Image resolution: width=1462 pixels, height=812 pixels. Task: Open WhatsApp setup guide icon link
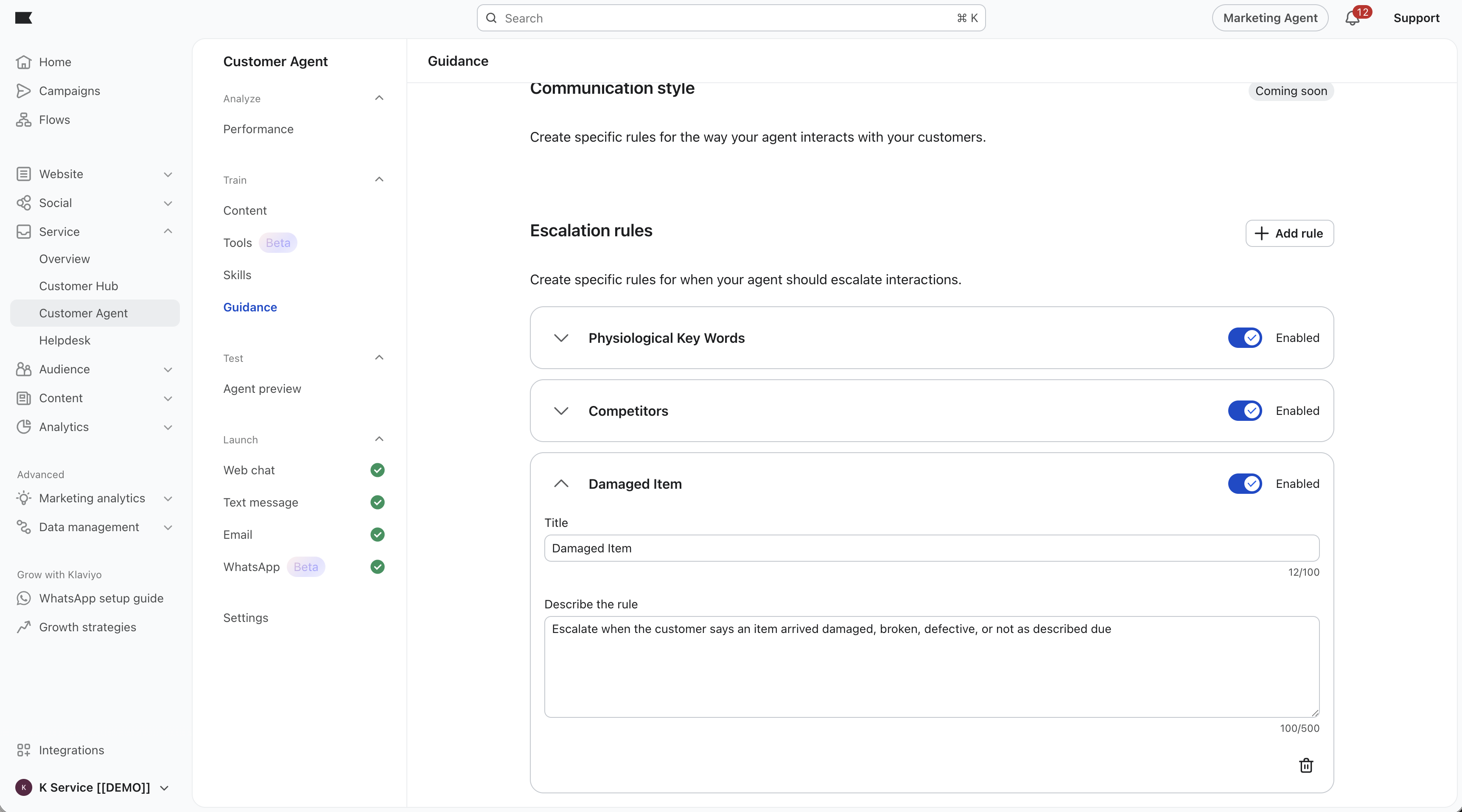[x=23, y=598]
